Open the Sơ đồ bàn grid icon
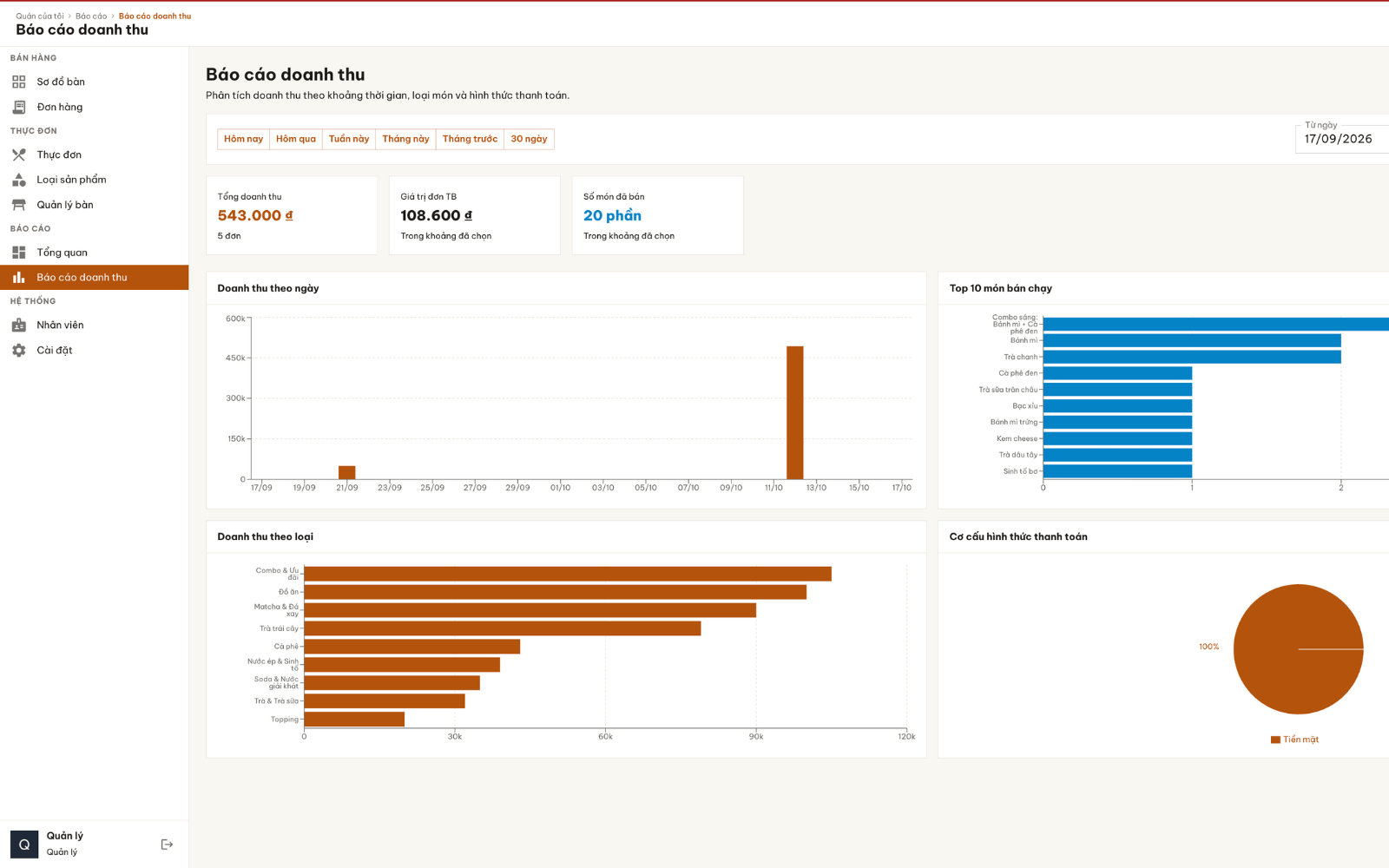The width and height of the screenshot is (1389, 868). 19,82
